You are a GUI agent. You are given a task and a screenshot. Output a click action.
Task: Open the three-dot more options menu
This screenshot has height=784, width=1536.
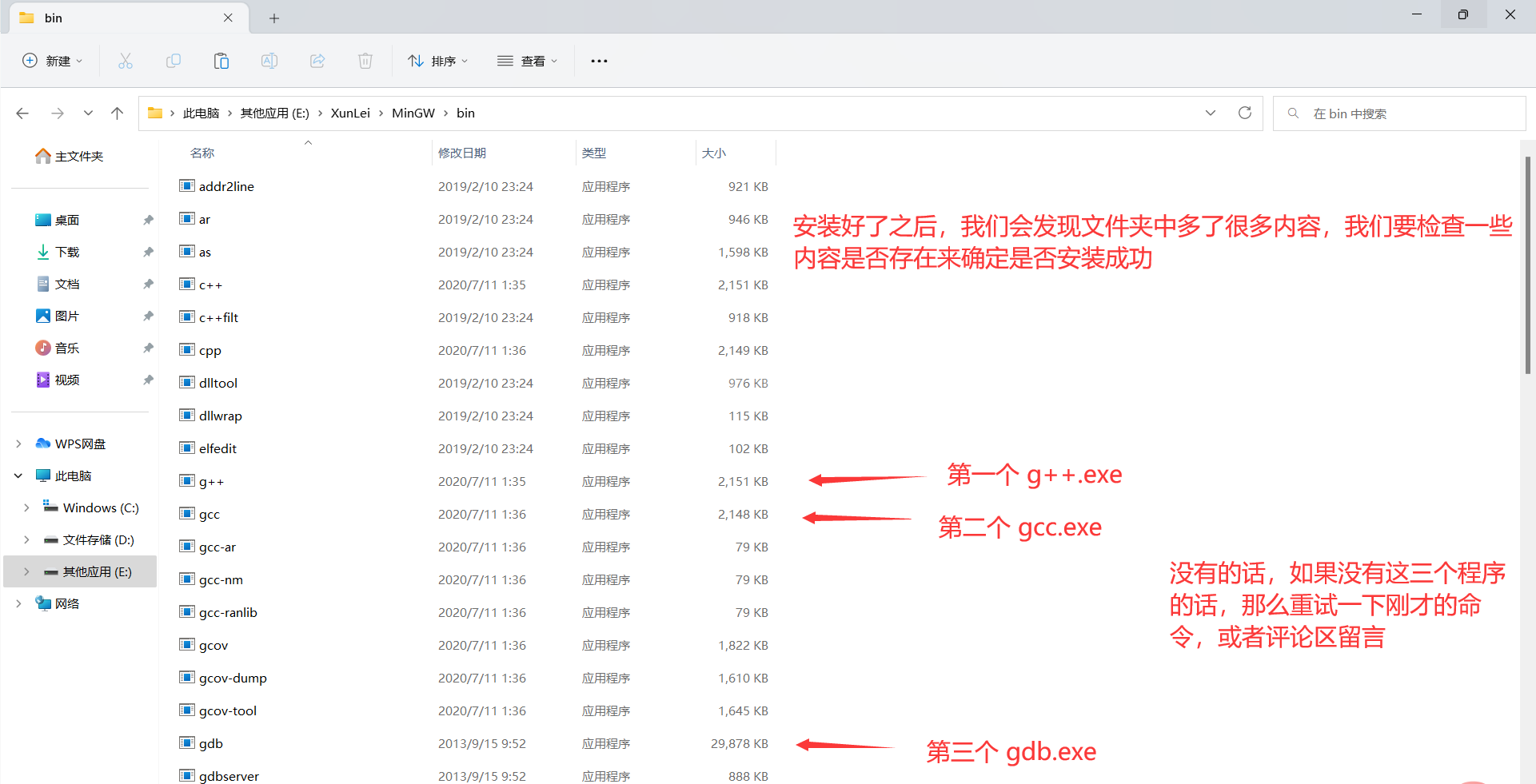tap(599, 61)
